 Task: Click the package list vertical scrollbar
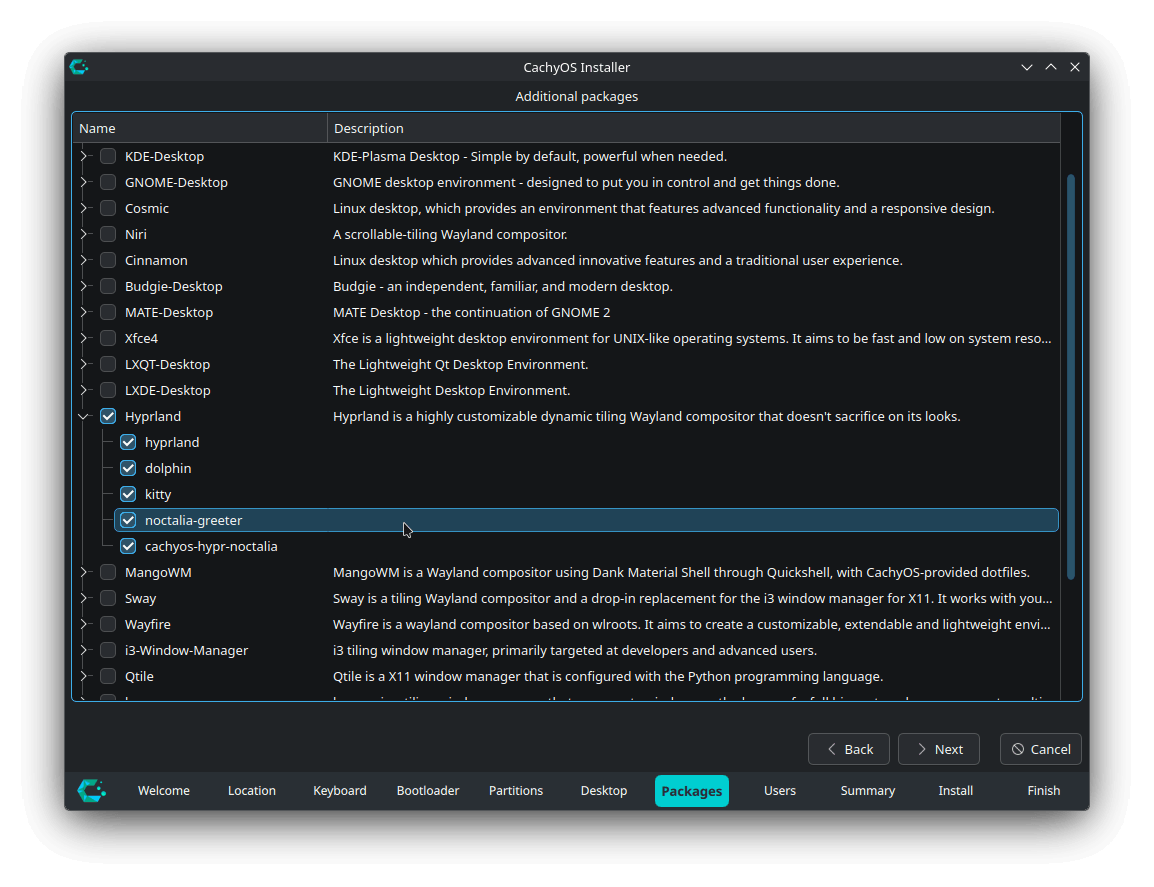coord(1071,376)
